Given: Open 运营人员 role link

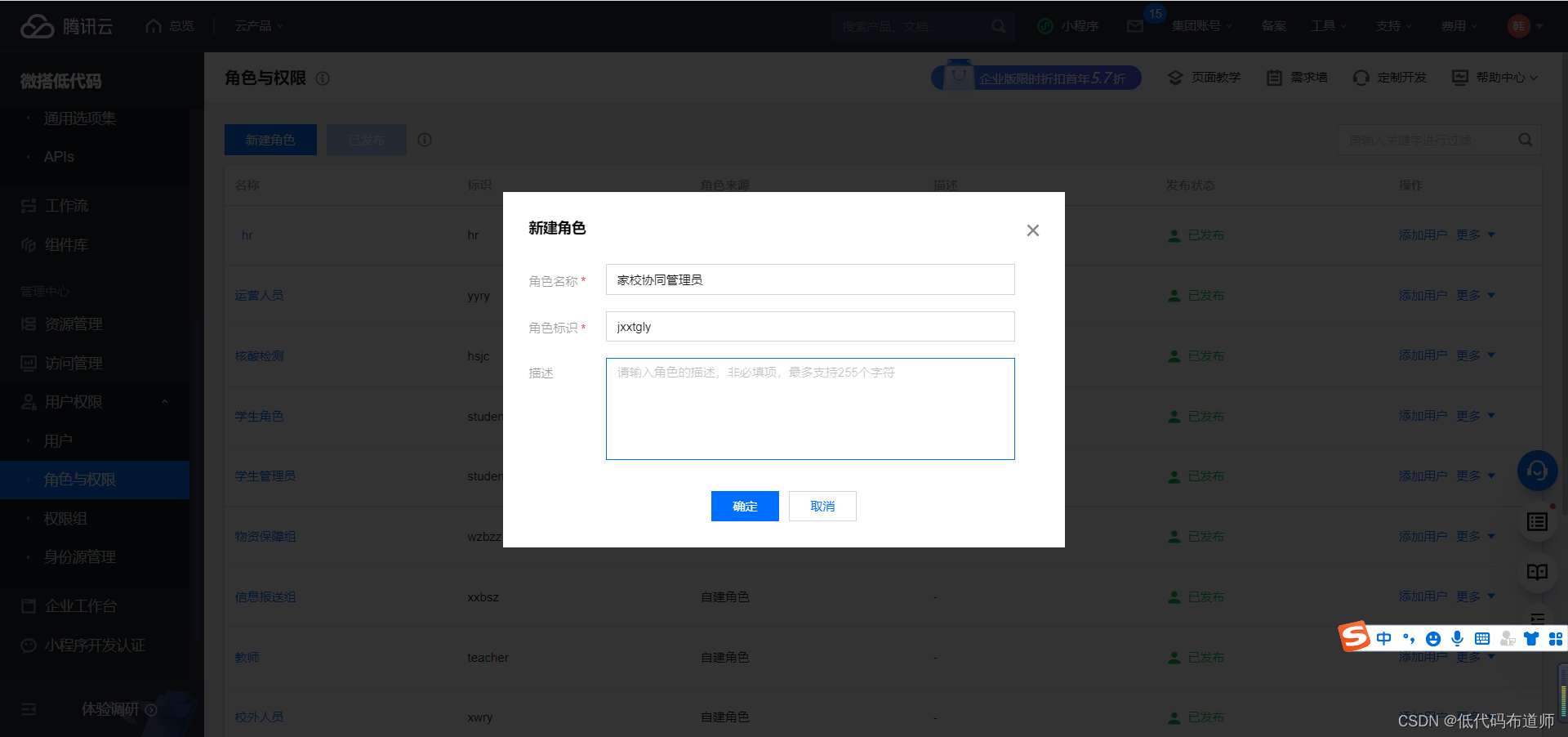Looking at the screenshot, I should coord(259,296).
